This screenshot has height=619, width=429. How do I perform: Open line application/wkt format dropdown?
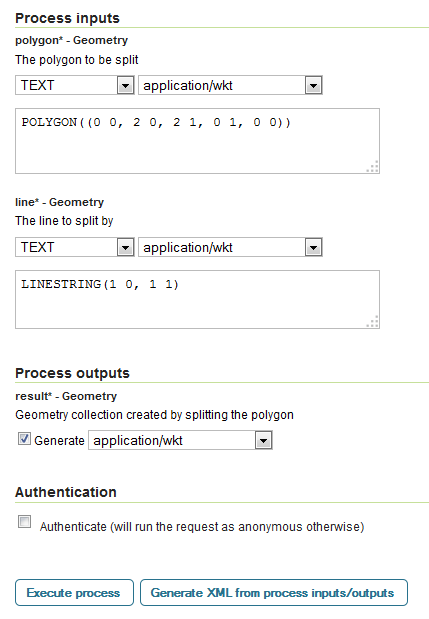(x=230, y=247)
